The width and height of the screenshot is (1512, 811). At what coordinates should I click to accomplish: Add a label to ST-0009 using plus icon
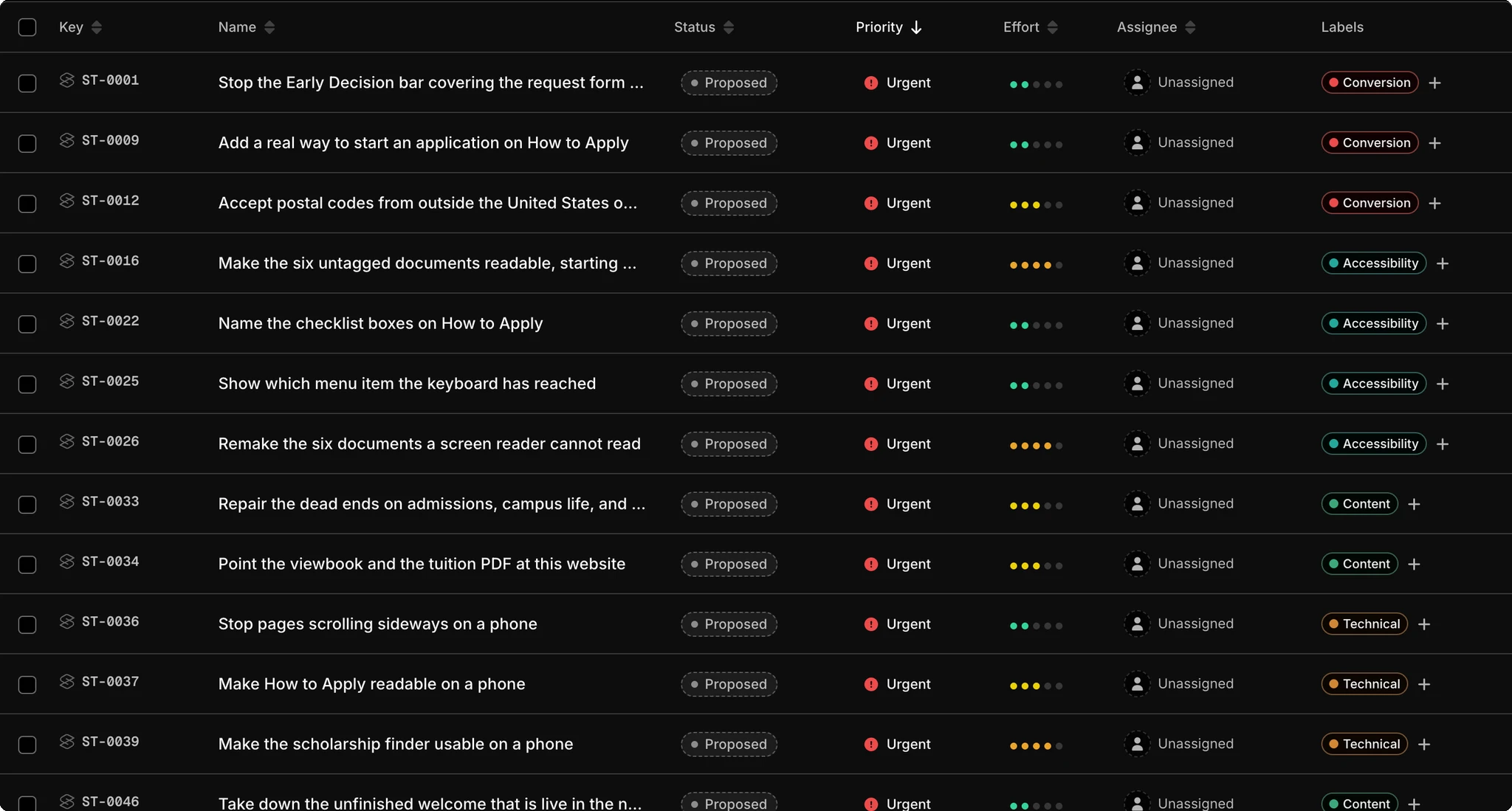[1434, 143]
